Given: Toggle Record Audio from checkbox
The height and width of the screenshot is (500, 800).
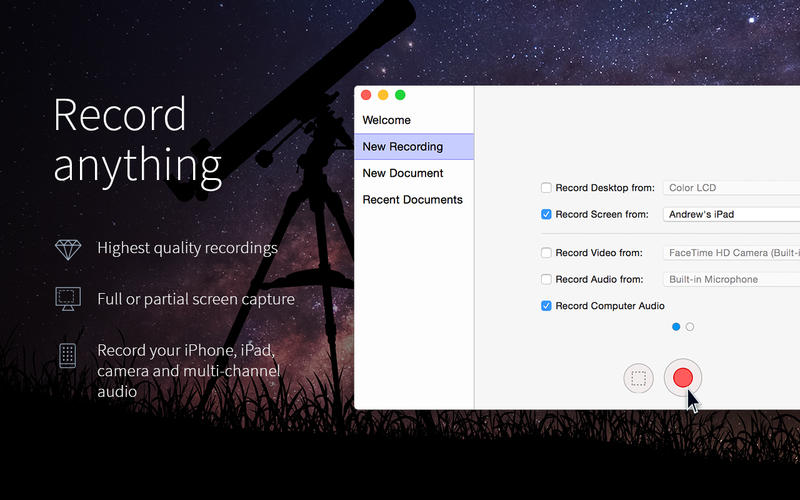Looking at the screenshot, I should point(546,280).
